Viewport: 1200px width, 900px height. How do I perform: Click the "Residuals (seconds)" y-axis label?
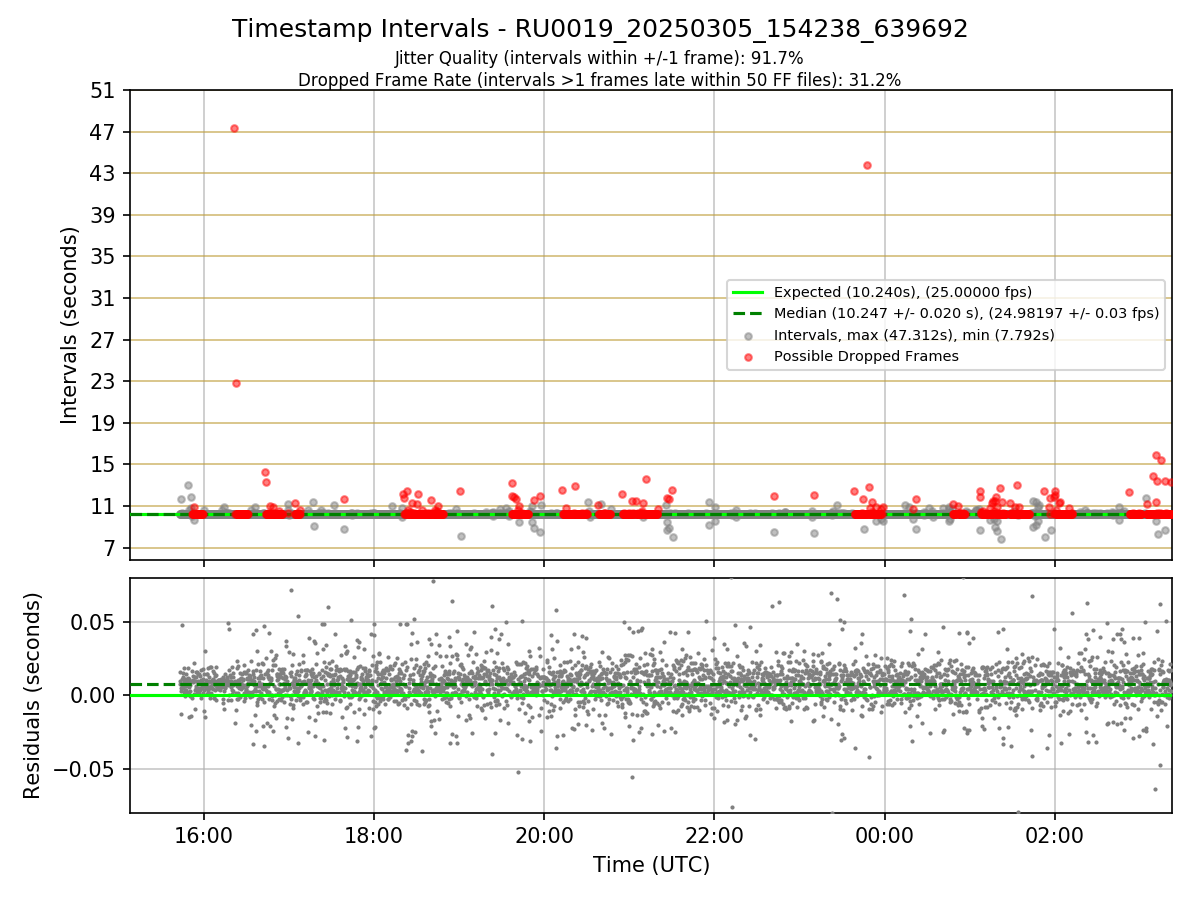33,695
